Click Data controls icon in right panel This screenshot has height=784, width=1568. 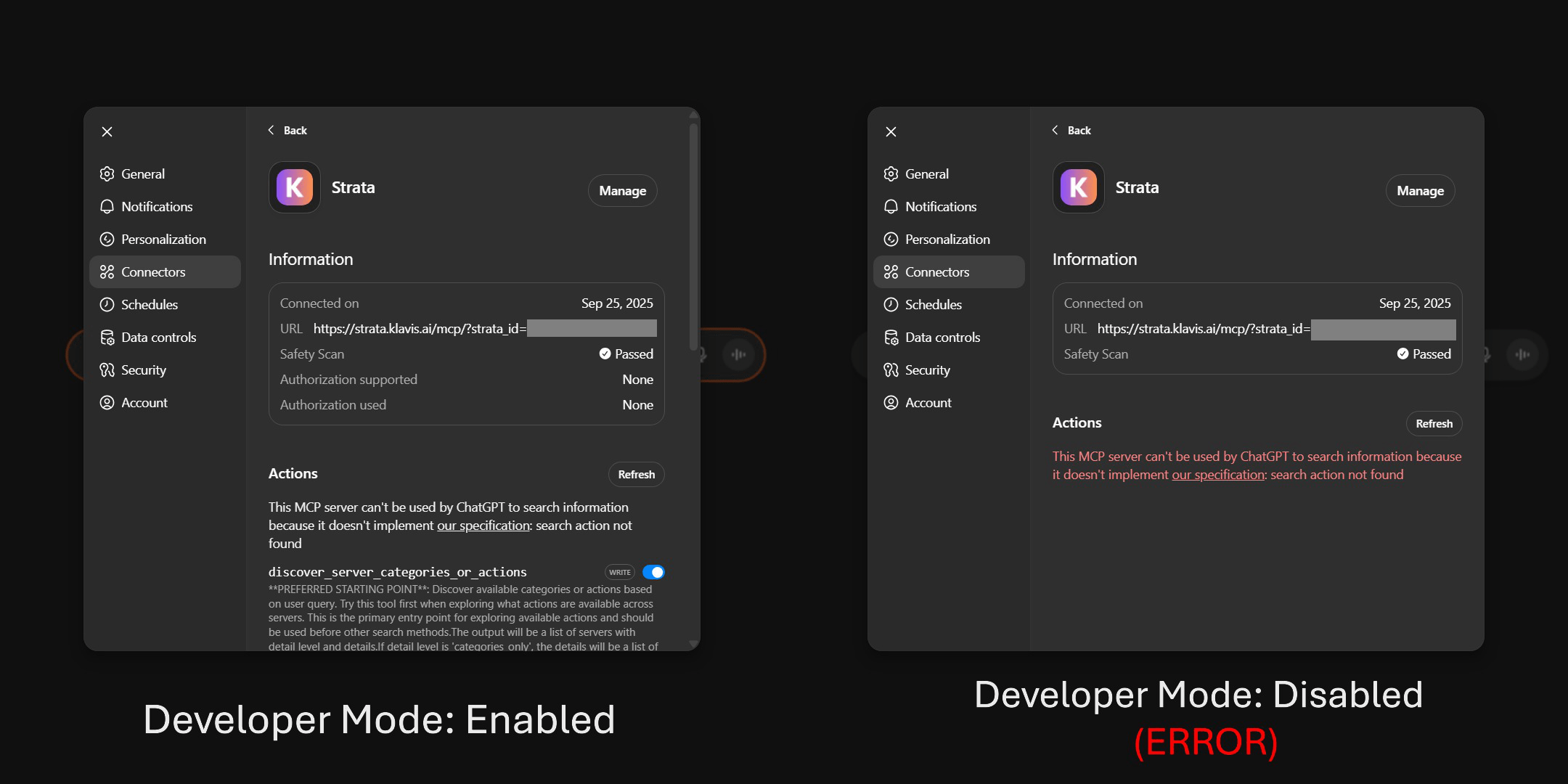click(891, 338)
